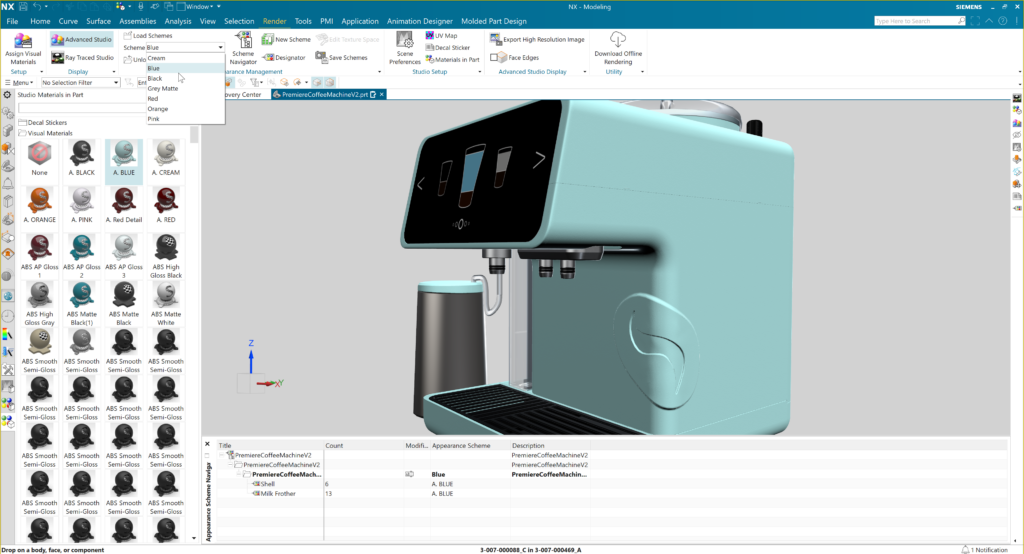Toggle Ray Traced Studio display
This screenshot has width=1024, height=554.
click(83, 58)
